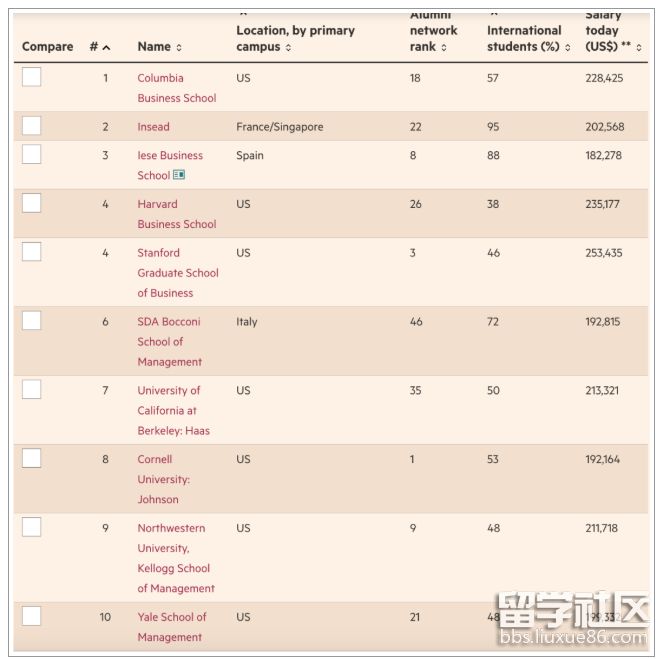Tick compare box for SDA Bocconi

tap(32, 321)
